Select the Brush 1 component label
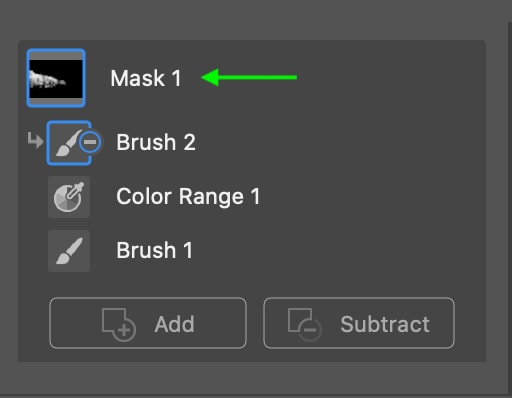The image size is (512, 398). pyautogui.click(x=154, y=250)
